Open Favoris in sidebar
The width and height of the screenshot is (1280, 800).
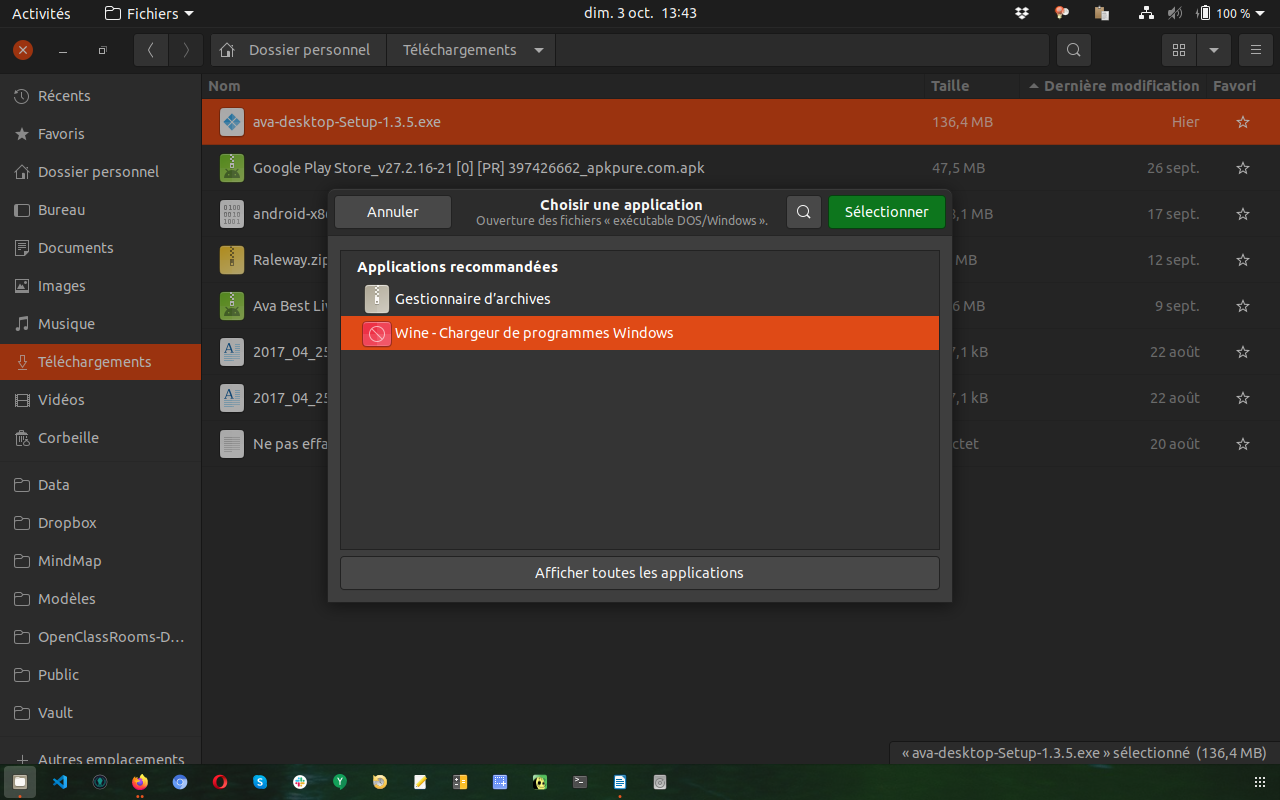100,134
